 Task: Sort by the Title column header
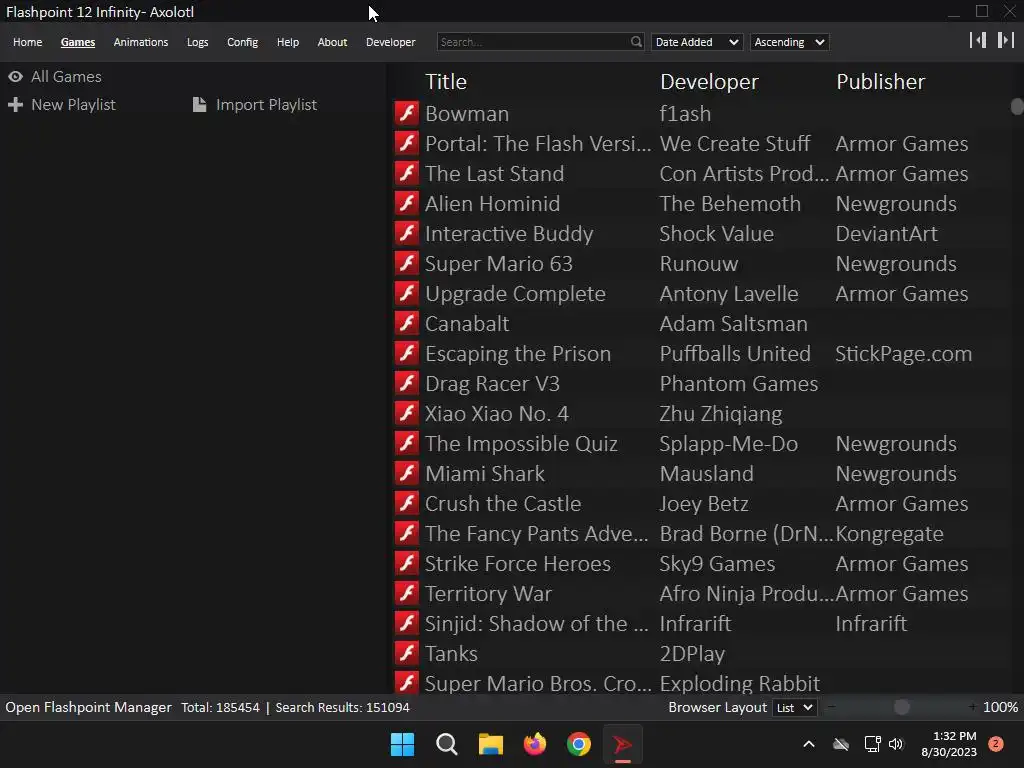[x=445, y=82]
